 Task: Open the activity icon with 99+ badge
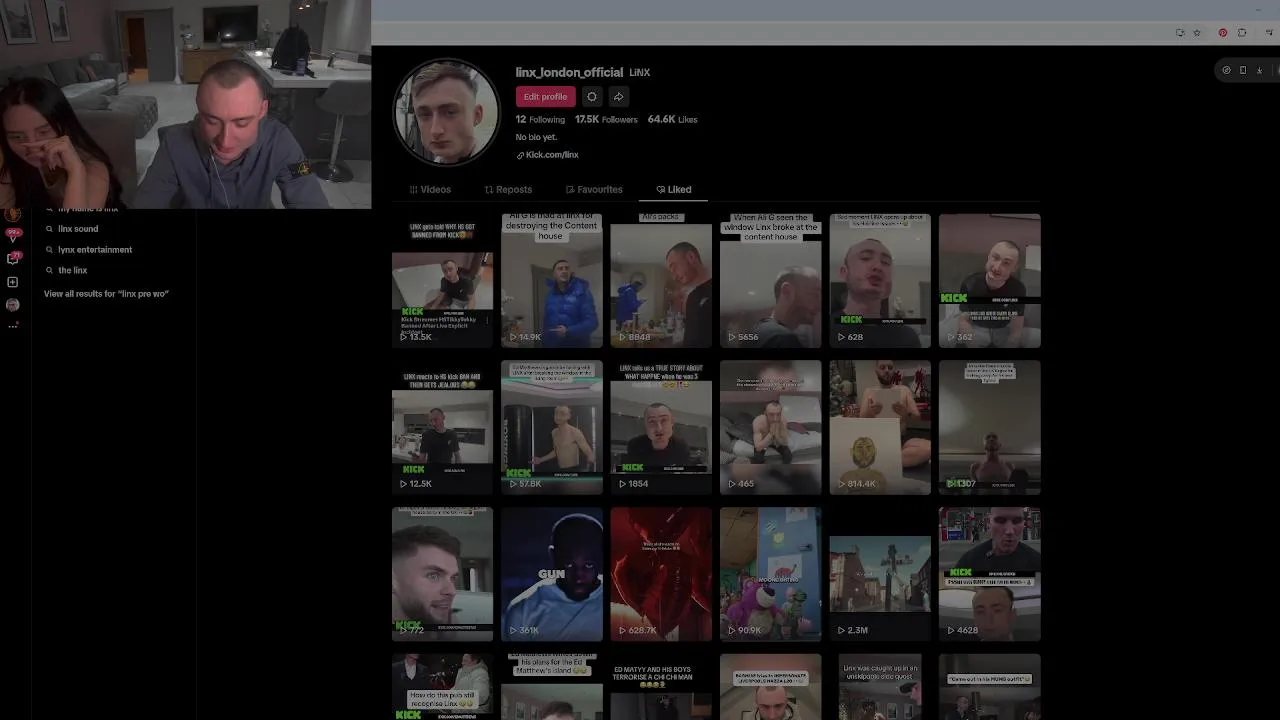[13, 236]
